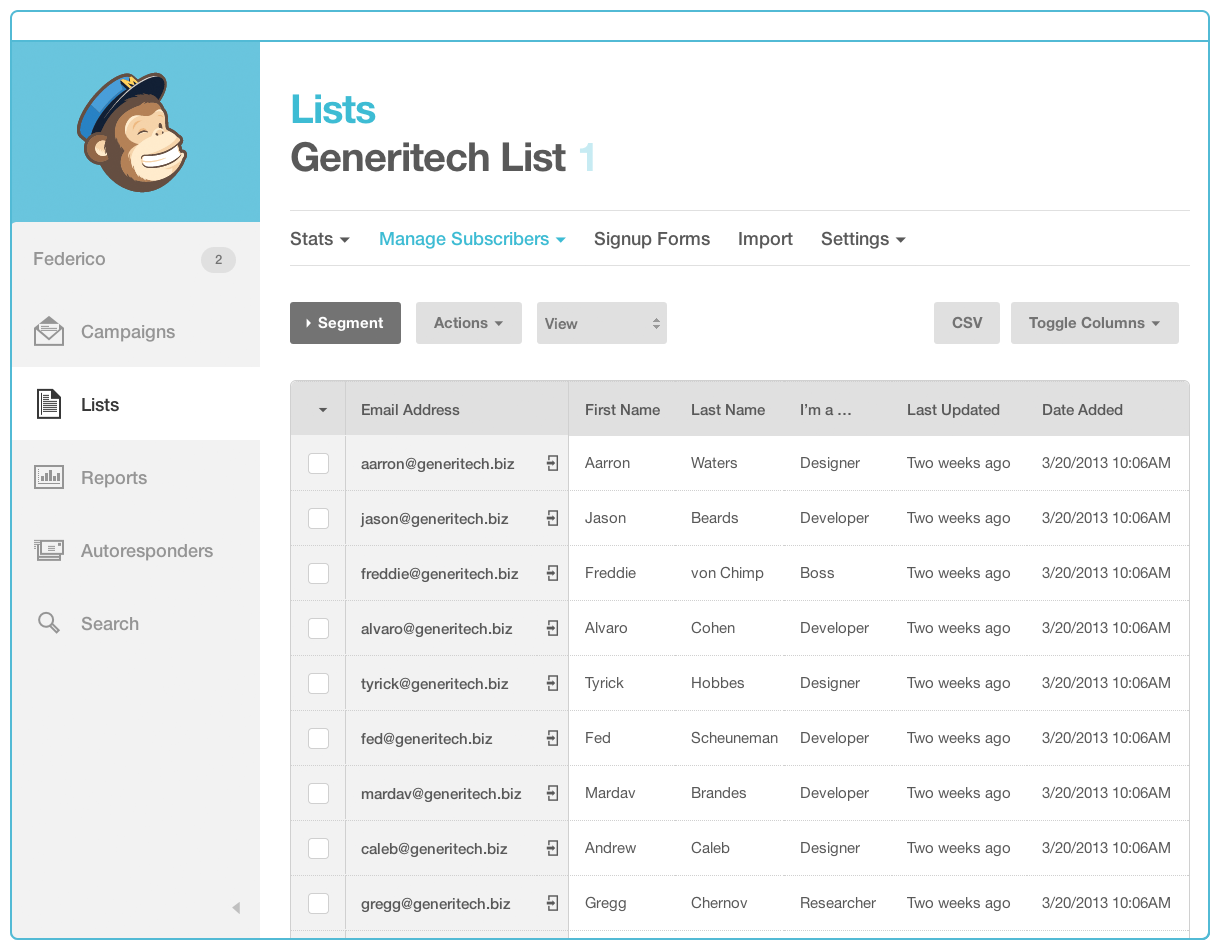Viewport: 1220px width, 950px height.
Task: Click the "von Chimp" last name cell
Action: pos(727,573)
